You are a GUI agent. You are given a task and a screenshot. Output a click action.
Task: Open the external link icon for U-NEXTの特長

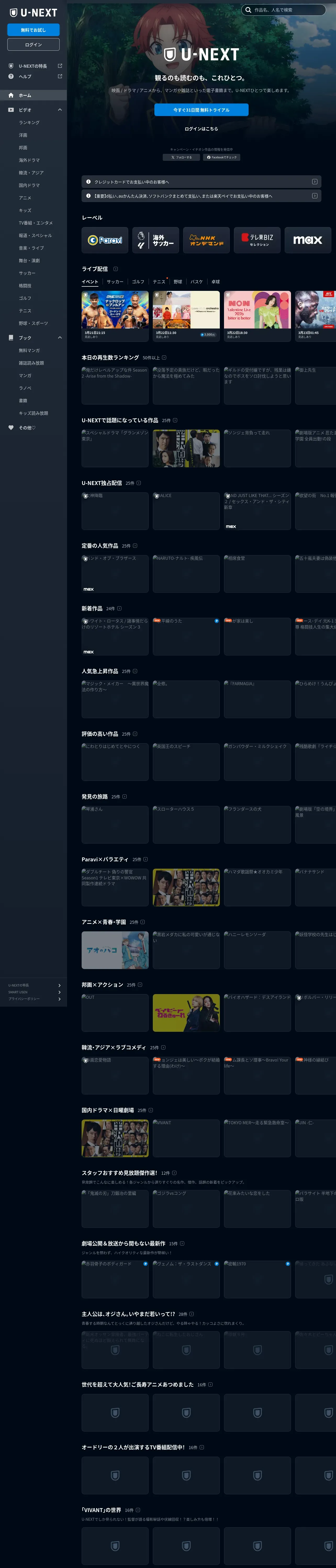[x=60, y=66]
